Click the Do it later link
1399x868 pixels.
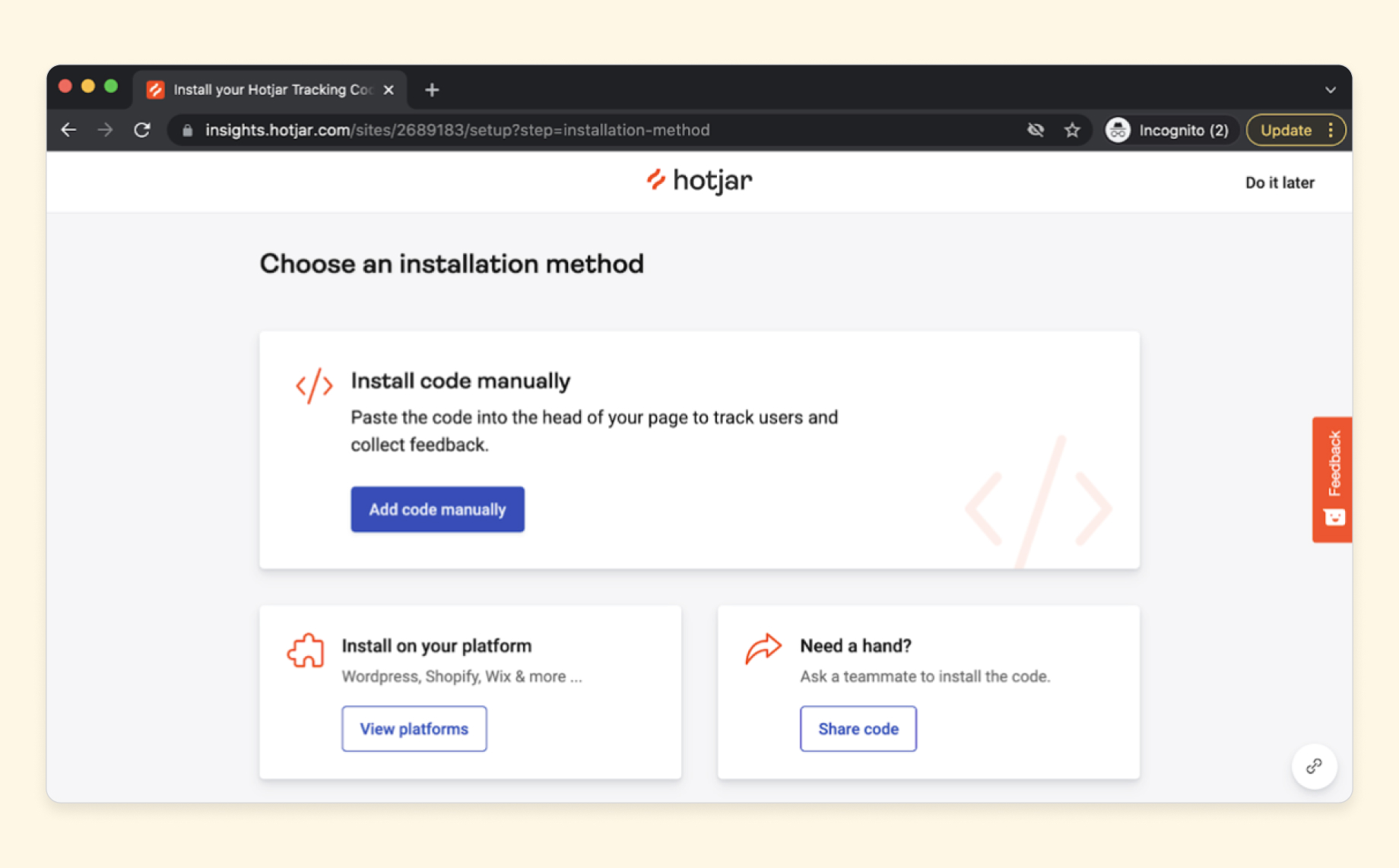tap(1279, 182)
